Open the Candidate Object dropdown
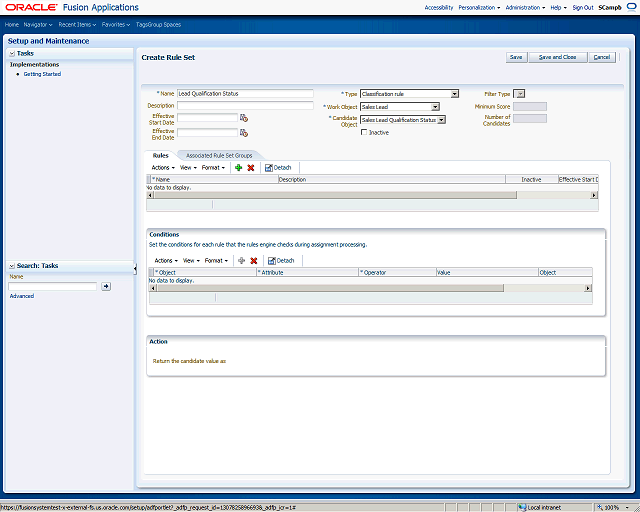Viewport: 640px width, 512px height. pos(442,120)
